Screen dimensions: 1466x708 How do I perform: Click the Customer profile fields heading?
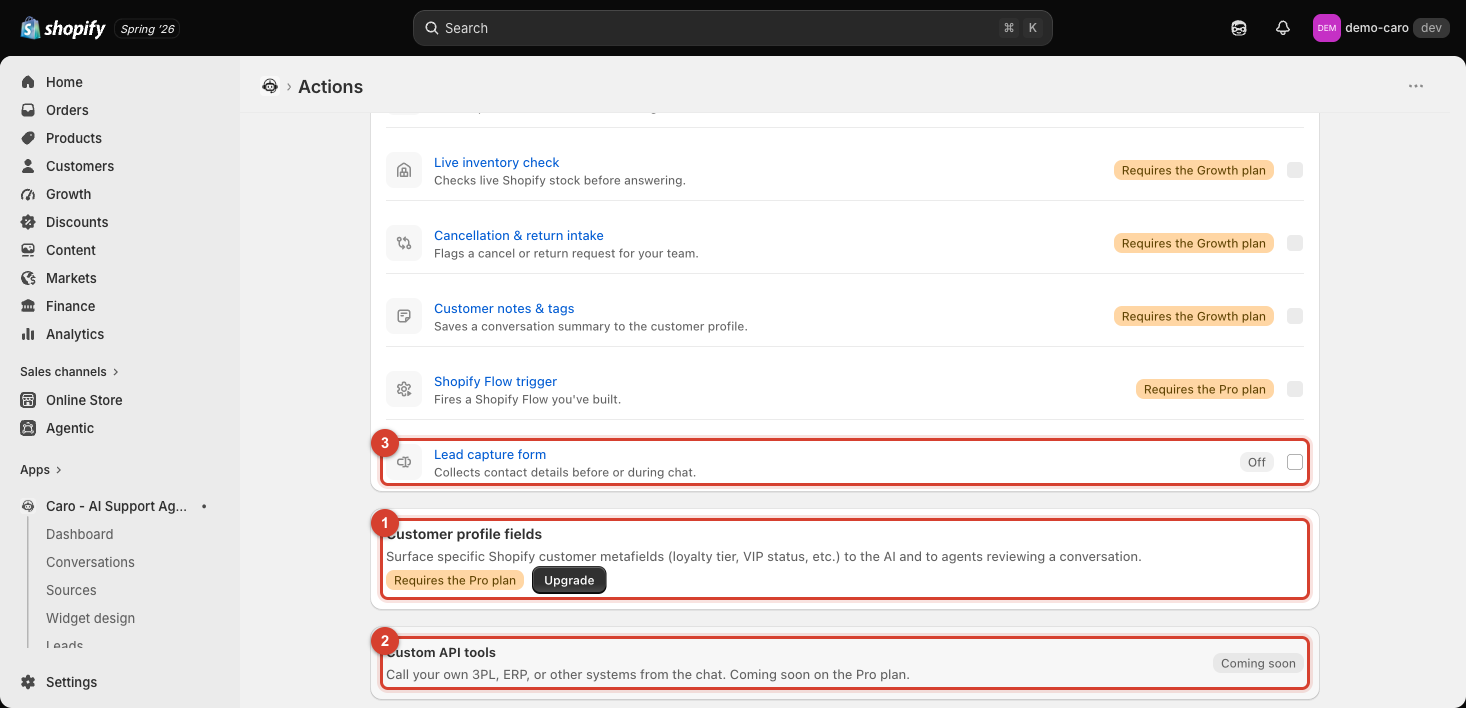tap(464, 534)
